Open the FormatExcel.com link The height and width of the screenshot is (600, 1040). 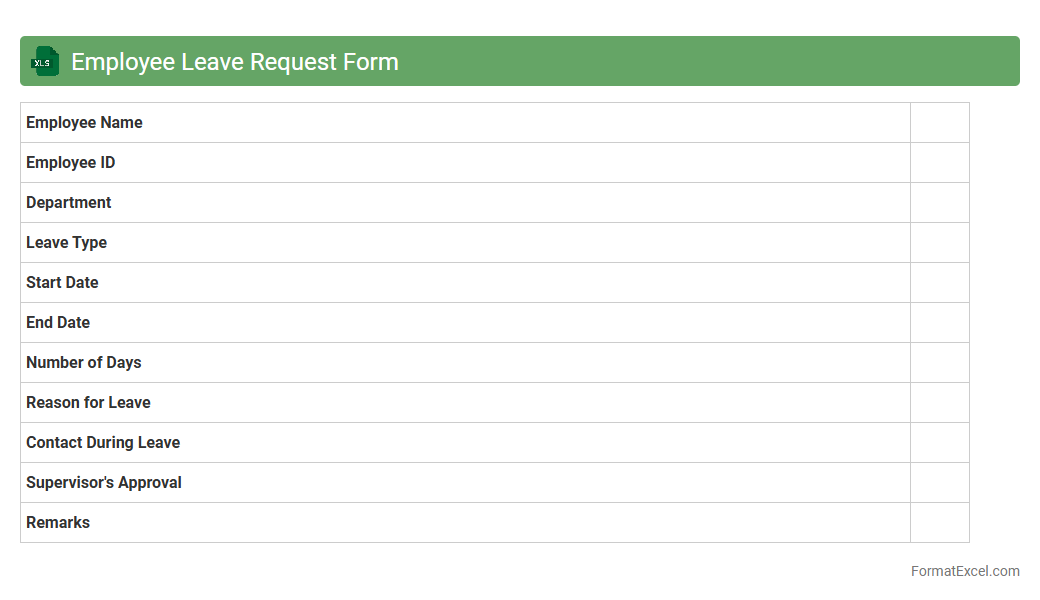click(965, 571)
